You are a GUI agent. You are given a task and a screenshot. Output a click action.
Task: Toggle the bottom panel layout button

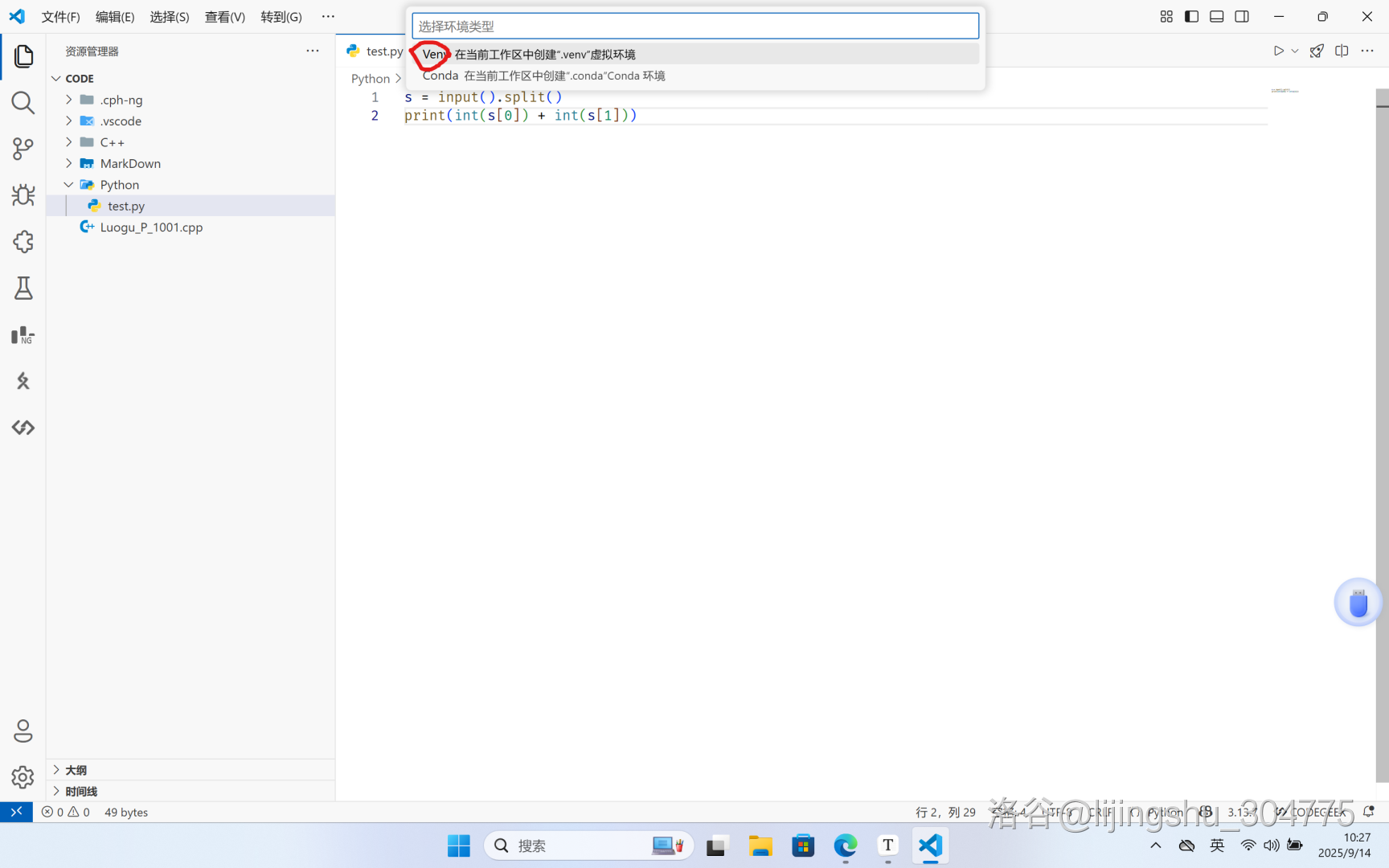point(1216,16)
